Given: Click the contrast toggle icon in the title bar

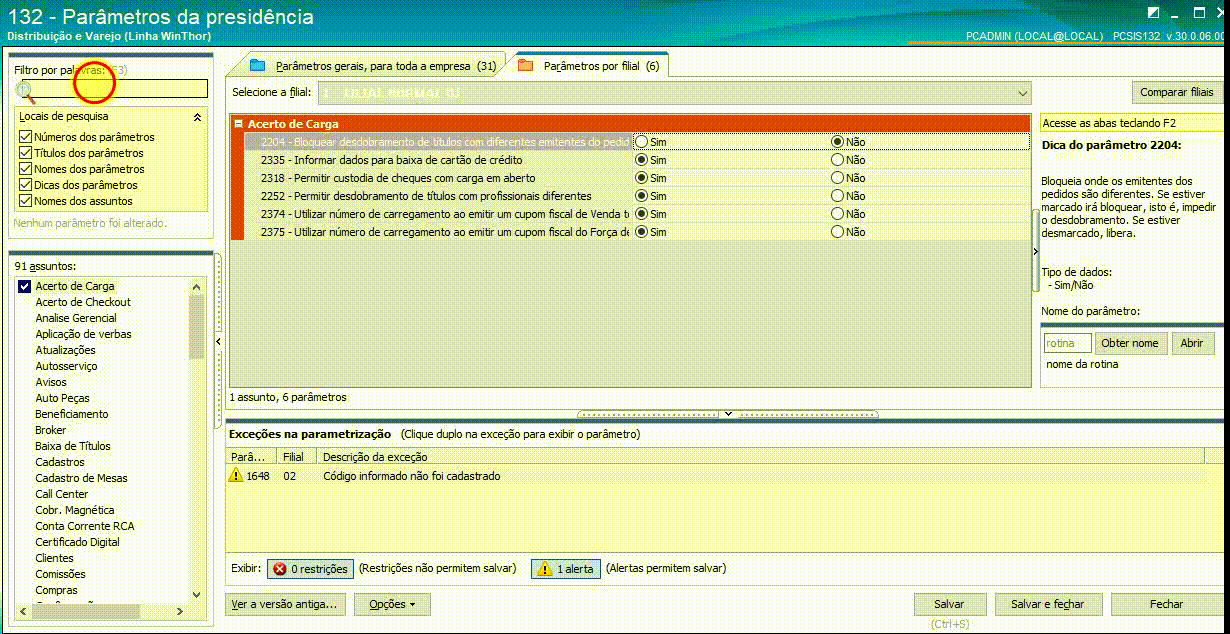Looking at the screenshot, I should 1154,13.
